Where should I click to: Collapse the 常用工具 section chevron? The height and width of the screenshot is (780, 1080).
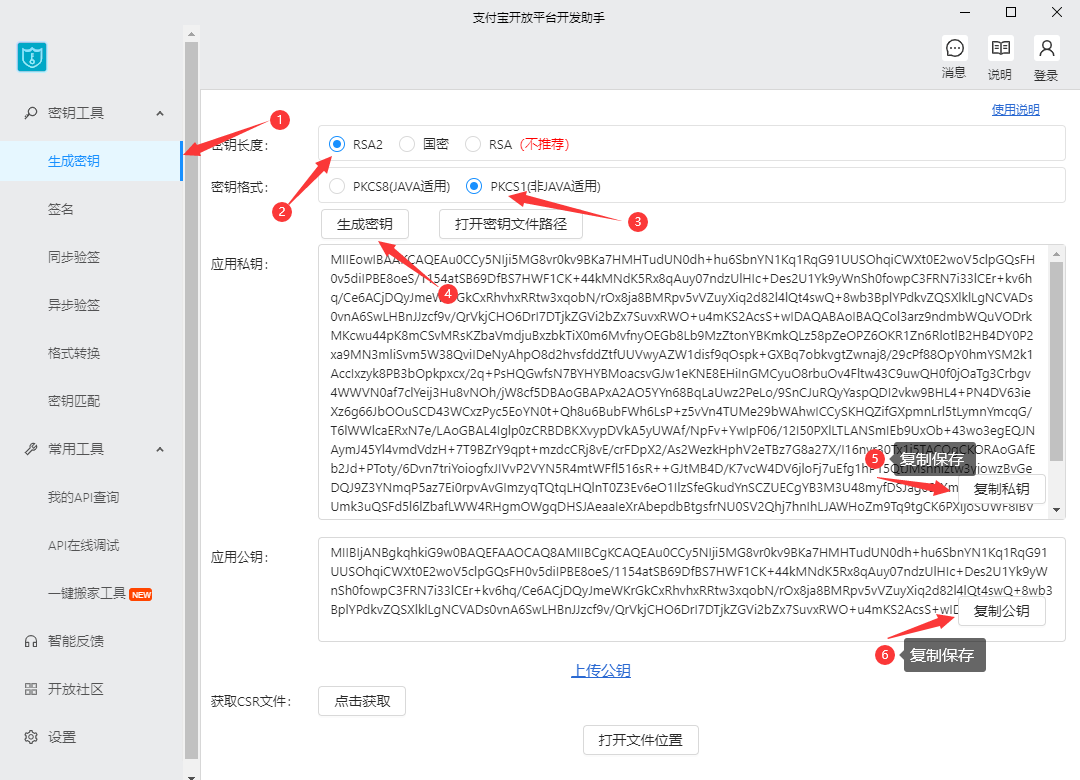pyautogui.click(x=160, y=449)
